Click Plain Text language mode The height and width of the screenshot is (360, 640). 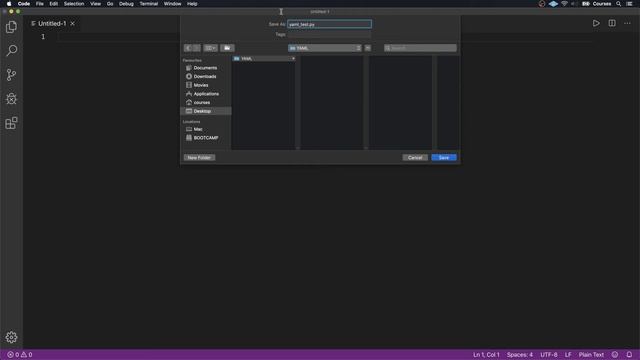(x=591, y=355)
